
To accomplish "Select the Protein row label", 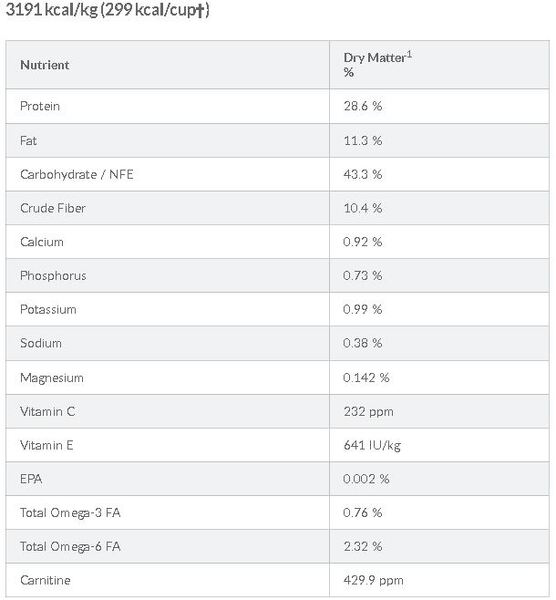I will pyautogui.click(x=40, y=106).
